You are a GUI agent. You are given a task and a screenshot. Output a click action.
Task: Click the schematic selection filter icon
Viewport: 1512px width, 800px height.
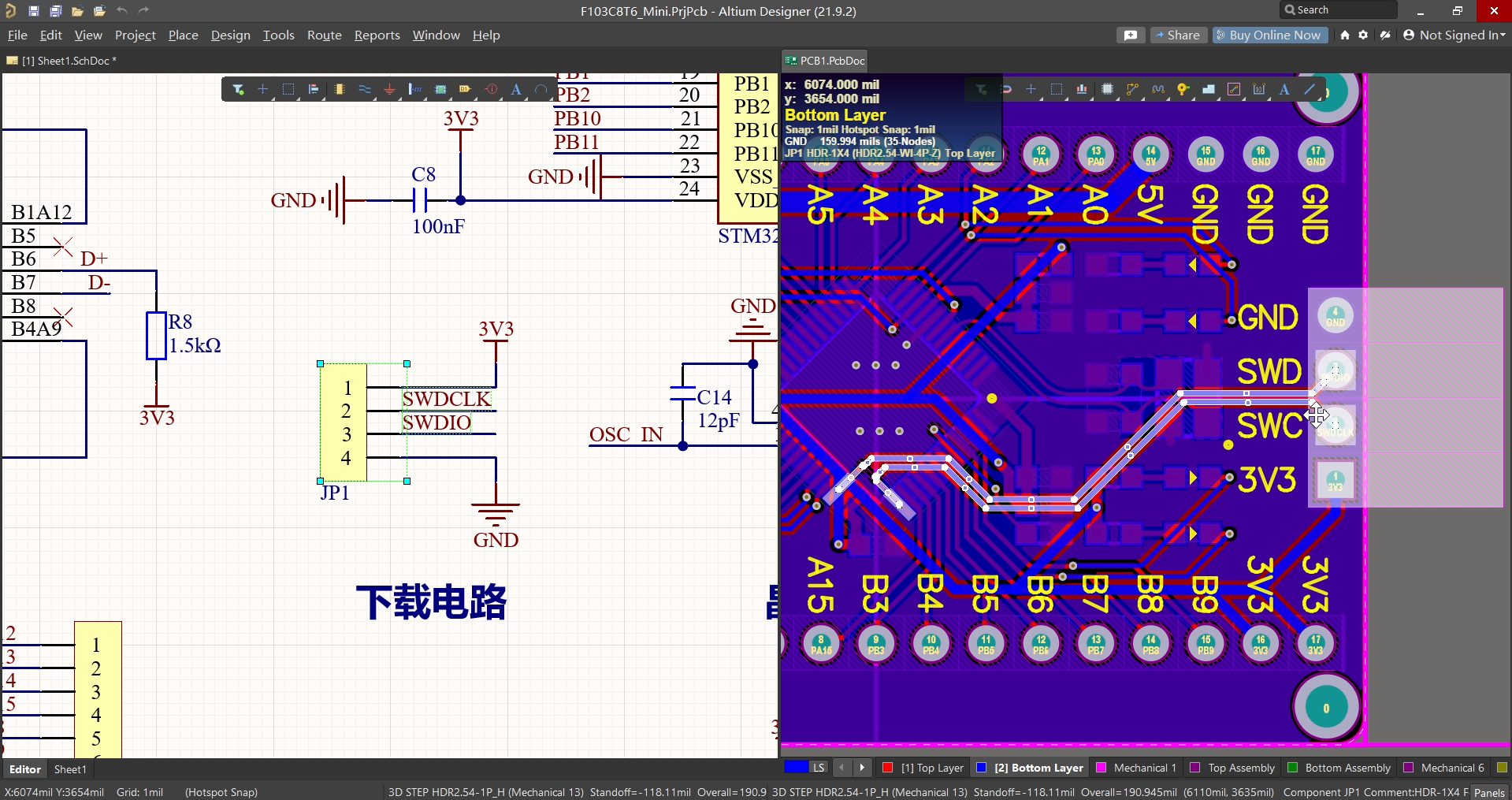coord(238,89)
